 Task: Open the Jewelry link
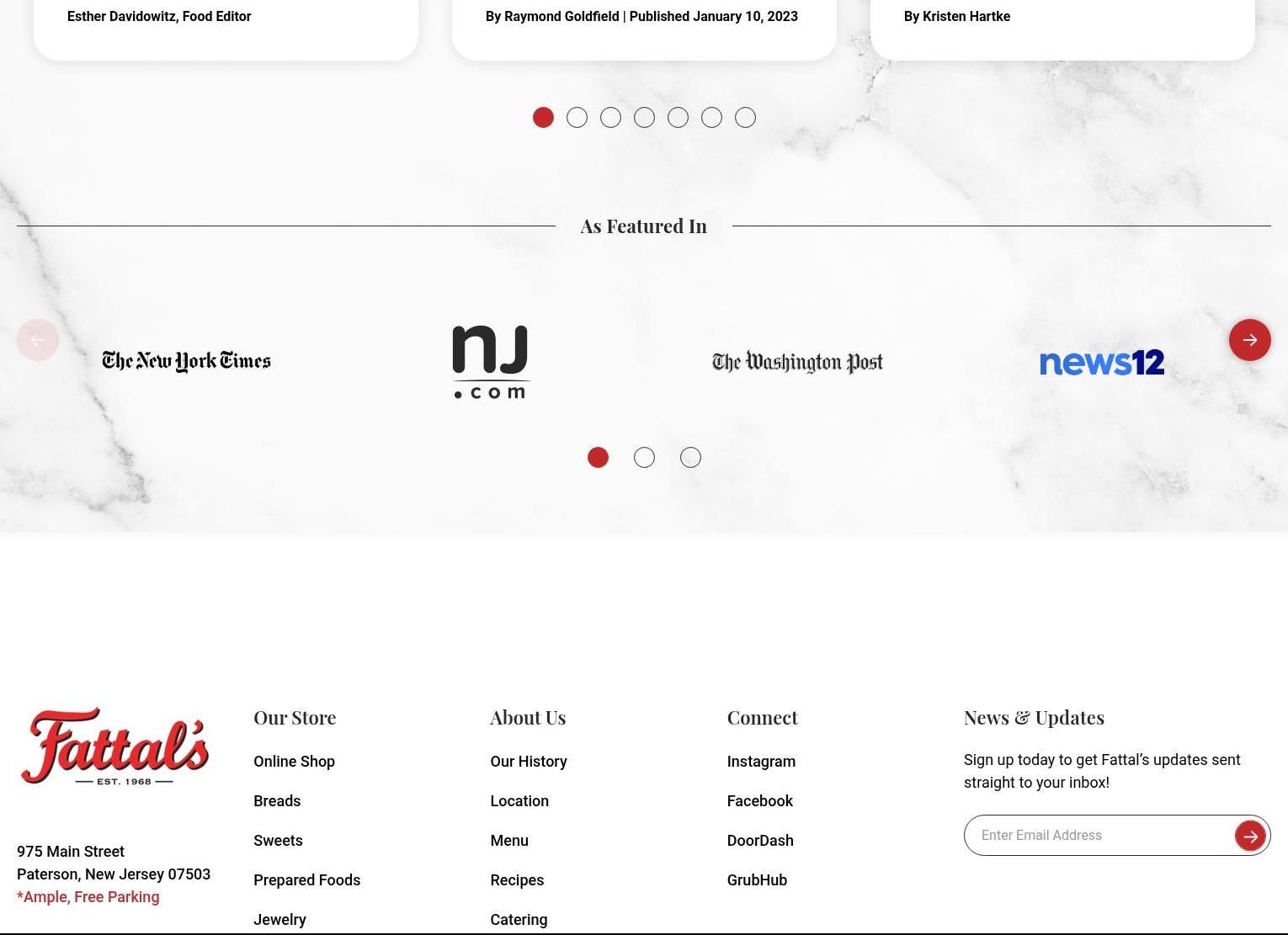tap(279, 919)
